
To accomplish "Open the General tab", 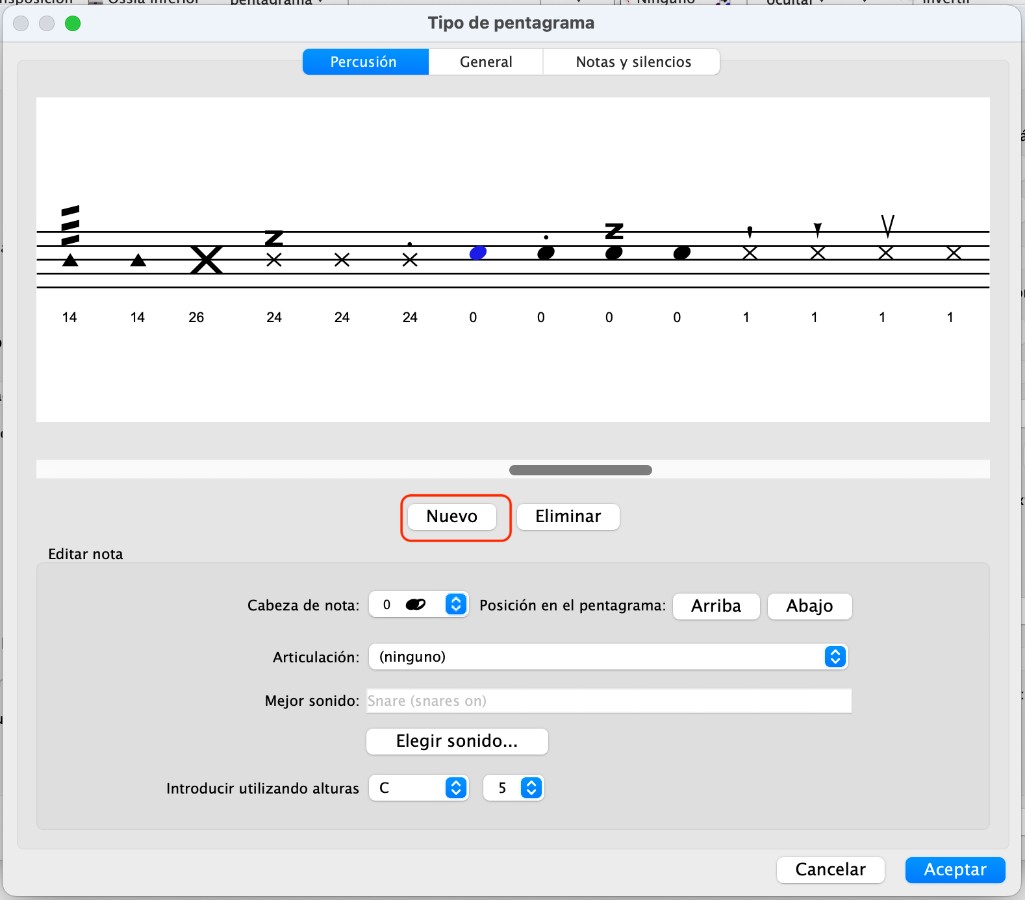I will pyautogui.click(x=486, y=62).
